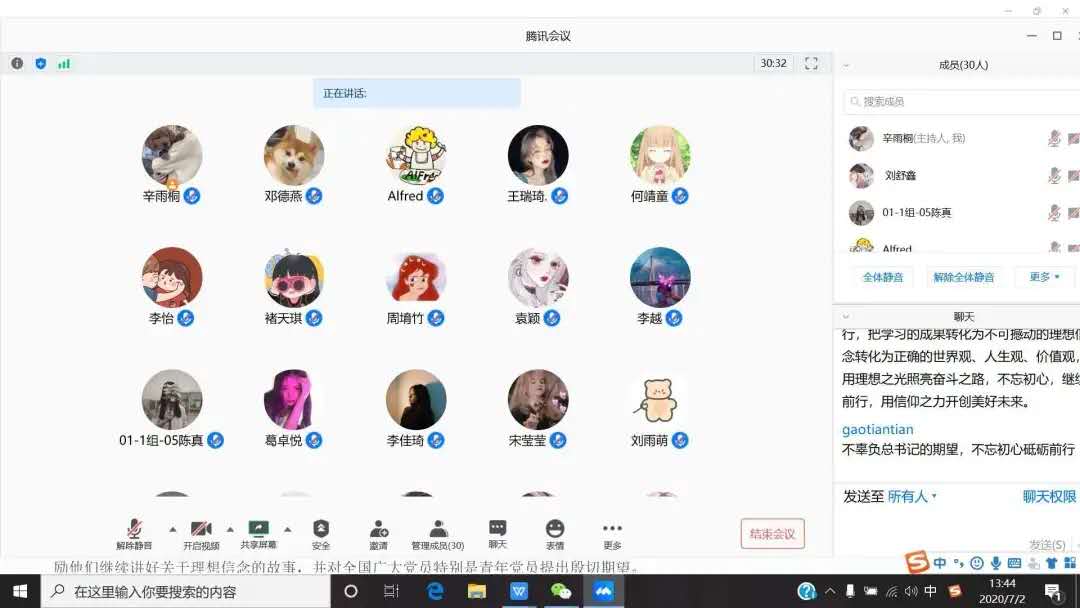The image size is (1080, 608).
Task: Collapse the 成员(30人) panel chevron
Action: click(x=847, y=65)
